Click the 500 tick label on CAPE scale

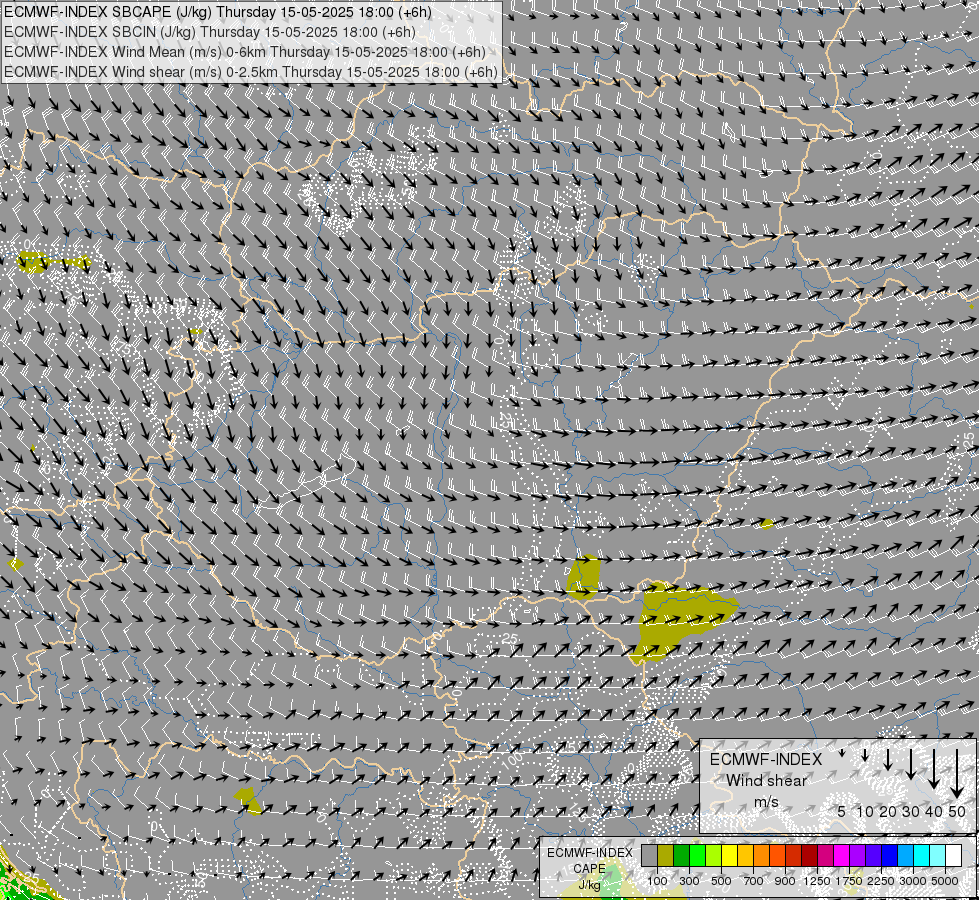(721, 881)
